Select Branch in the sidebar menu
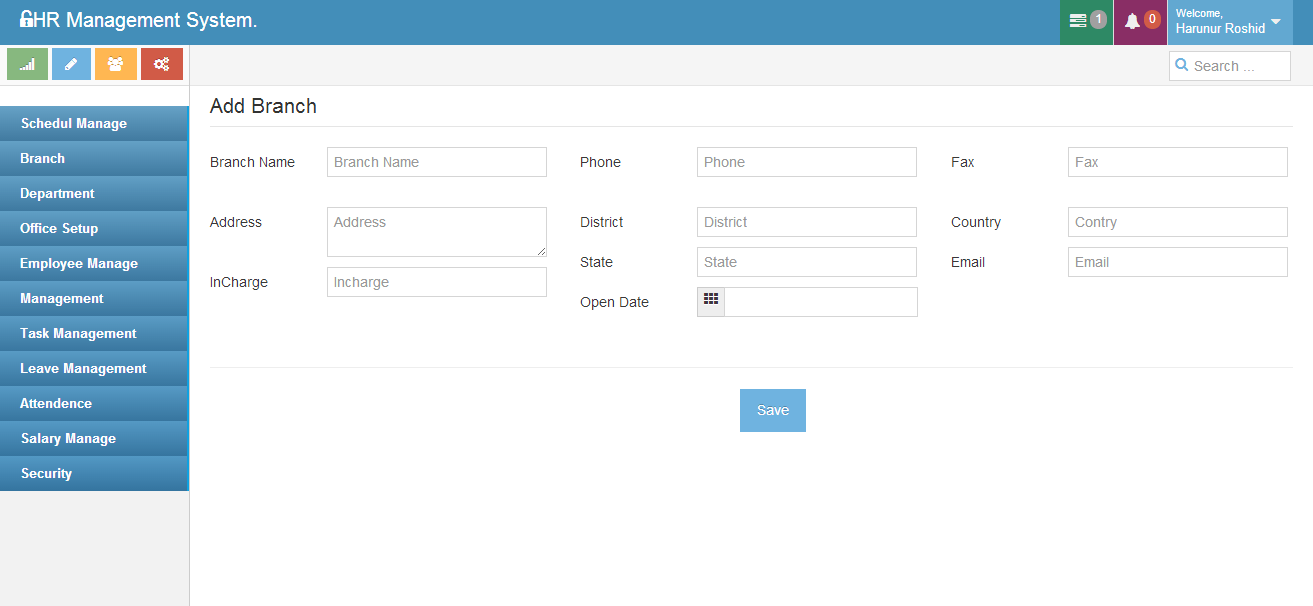 coord(43,158)
